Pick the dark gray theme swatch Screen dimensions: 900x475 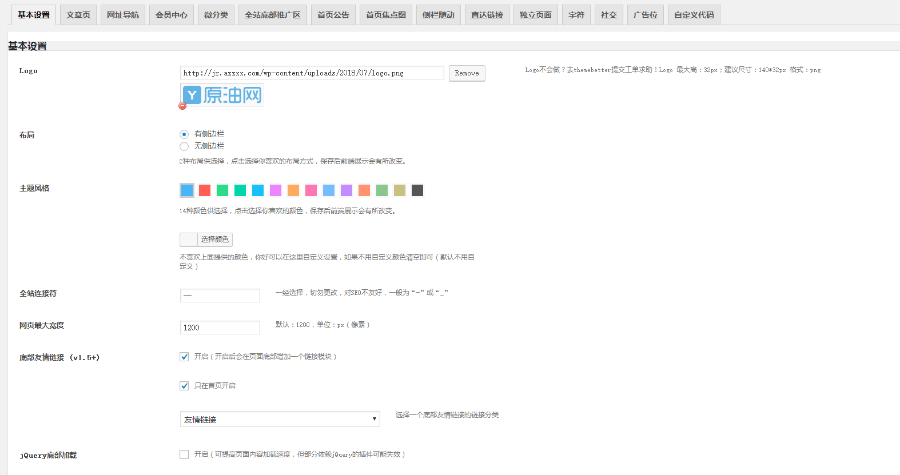click(x=417, y=190)
